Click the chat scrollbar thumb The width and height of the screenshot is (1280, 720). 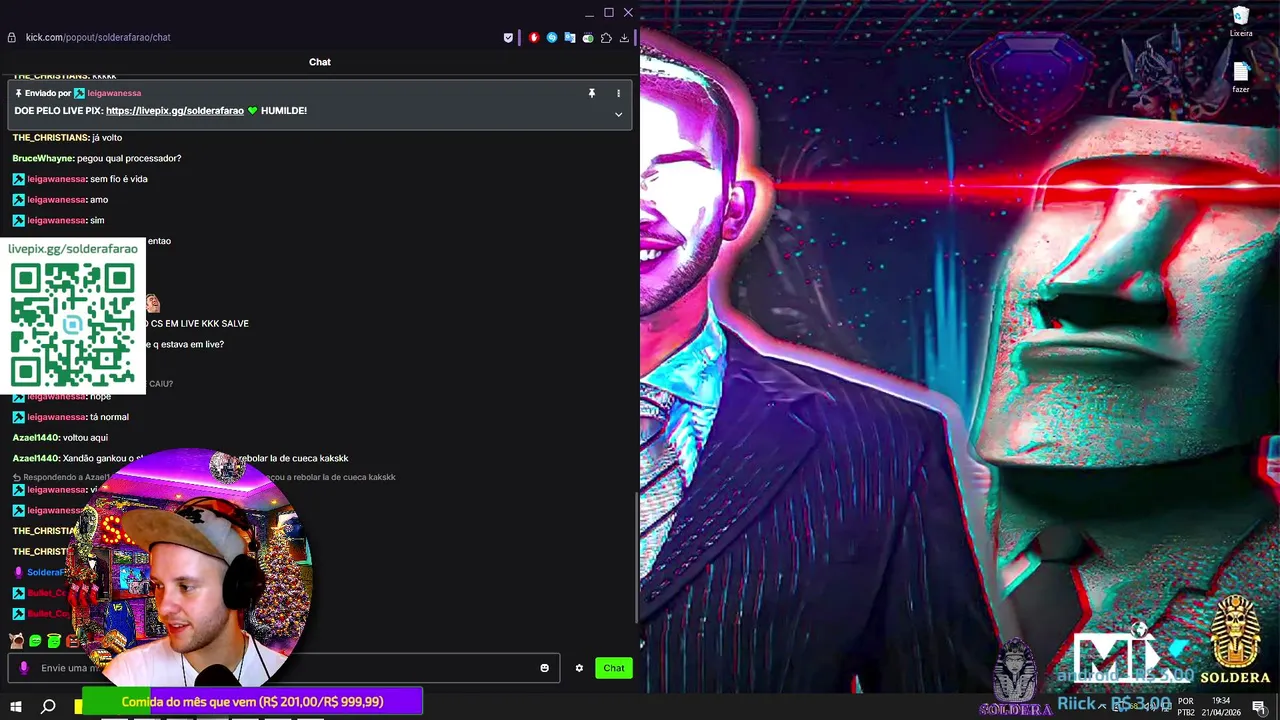638,558
